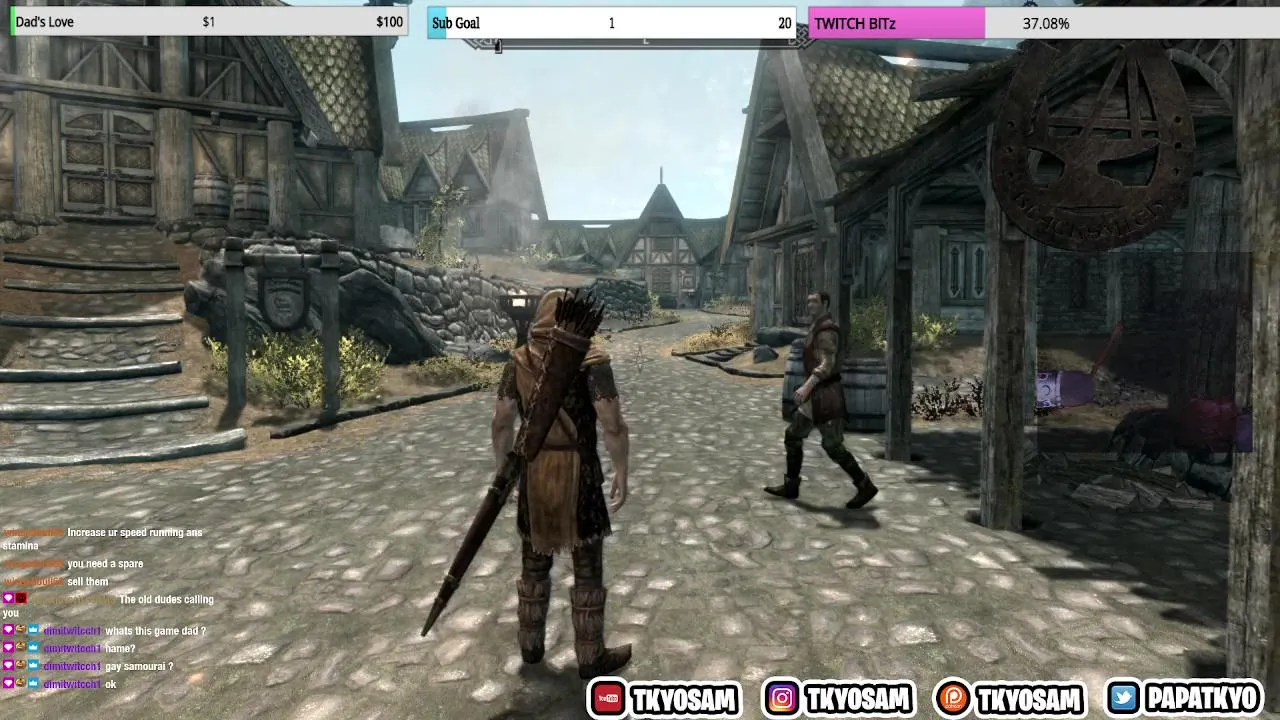
Task: Click the YouTube logo icon
Action: (606, 698)
